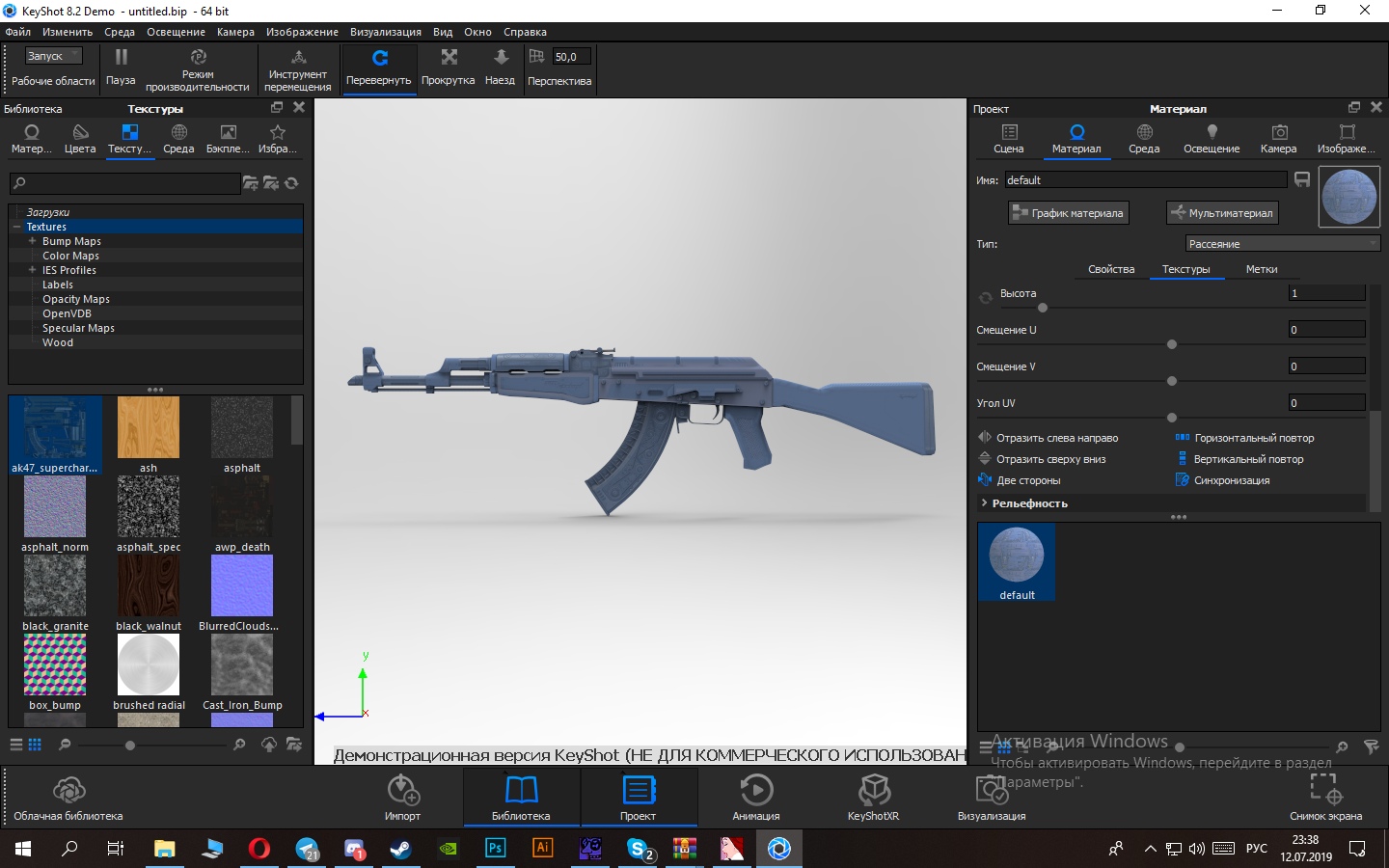Open Рабочие области workspaces
Viewport: 1389px width, 868px height.
pyautogui.click(x=53, y=81)
